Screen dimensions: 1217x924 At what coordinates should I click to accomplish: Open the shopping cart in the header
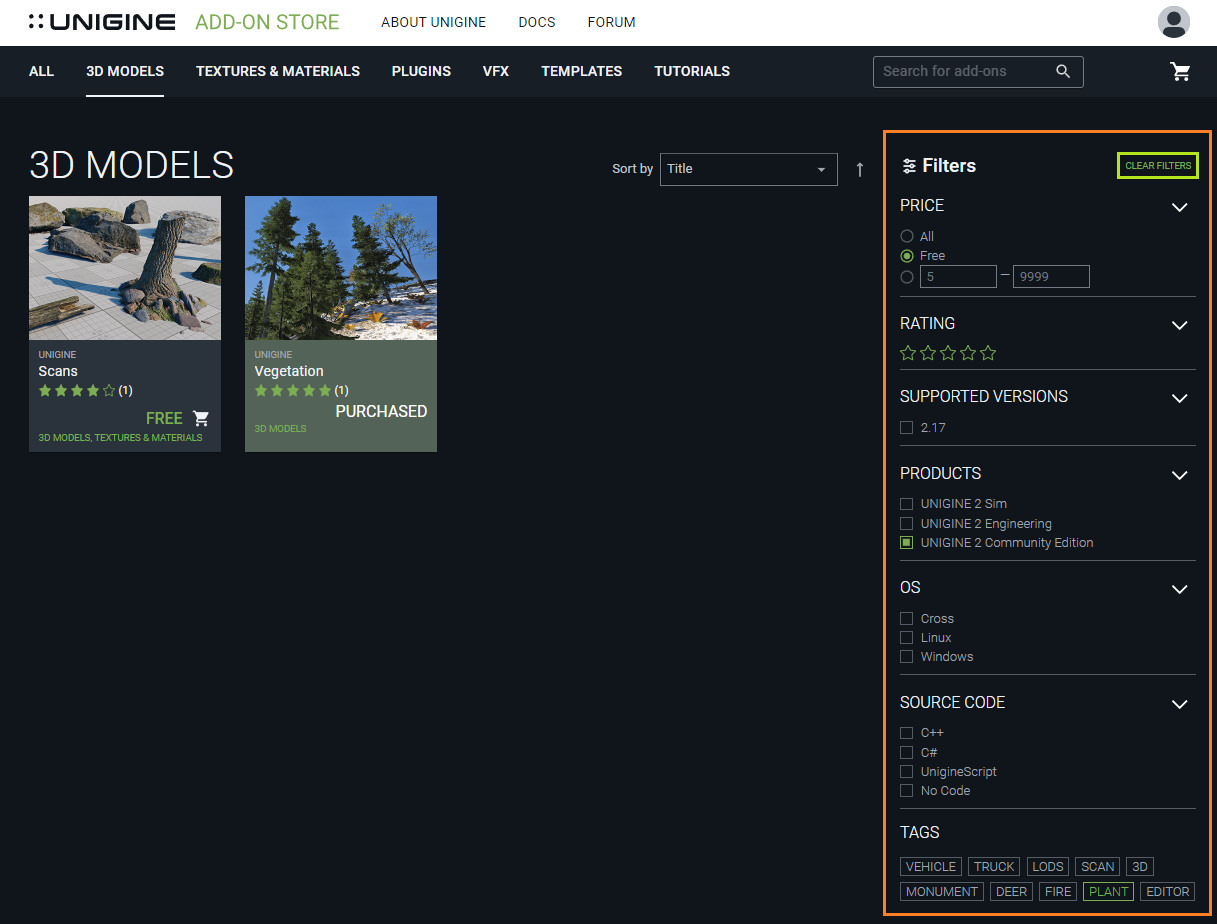(1181, 72)
